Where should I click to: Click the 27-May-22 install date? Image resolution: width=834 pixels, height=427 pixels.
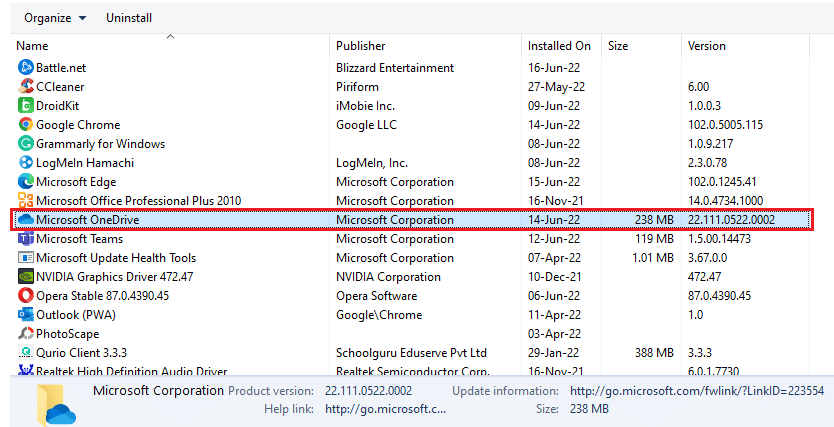click(554, 87)
